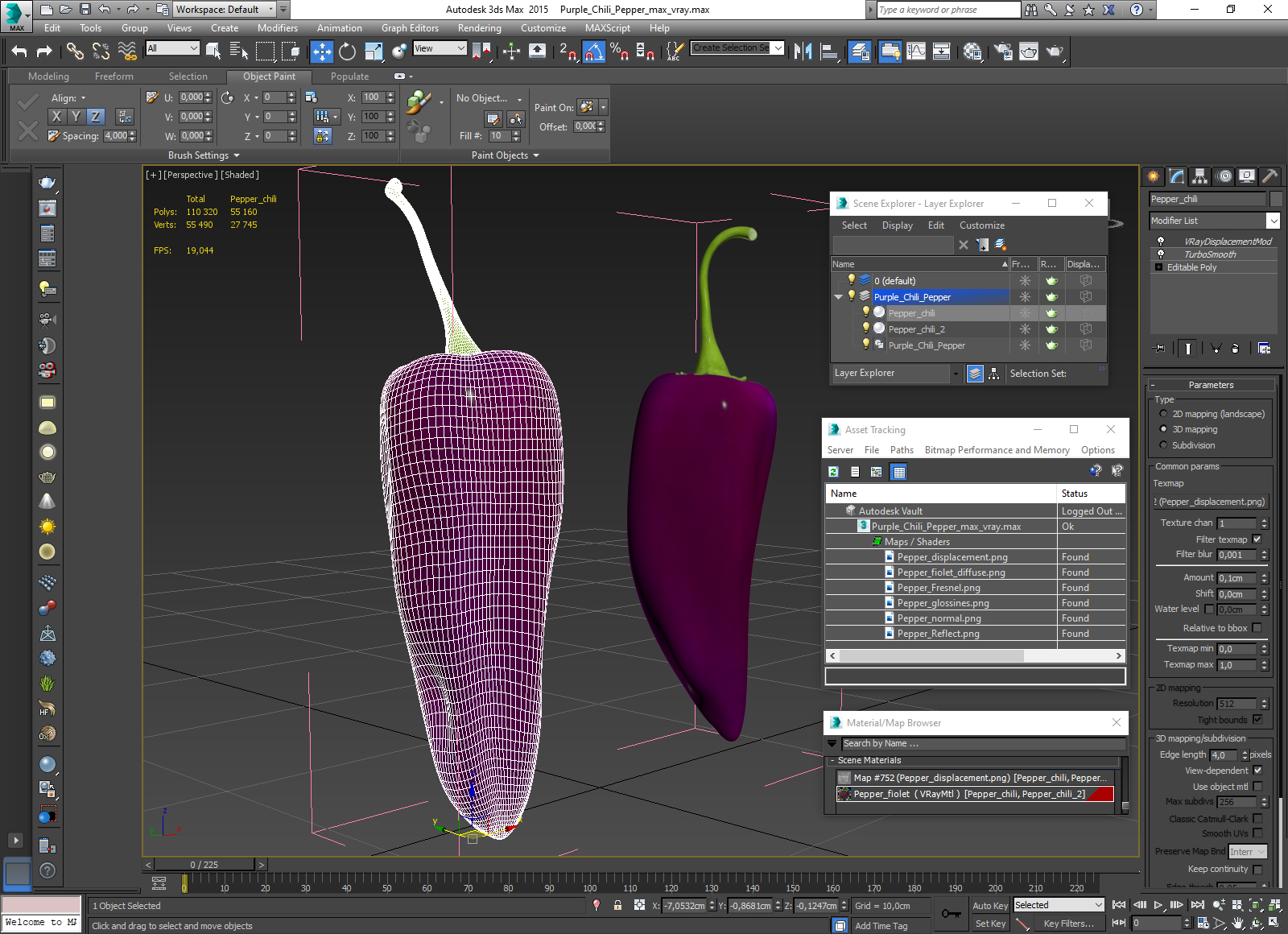1288x934 pixels.
Task: Enable Use object mtl checkbox
Action: (x=1257, y=787)
